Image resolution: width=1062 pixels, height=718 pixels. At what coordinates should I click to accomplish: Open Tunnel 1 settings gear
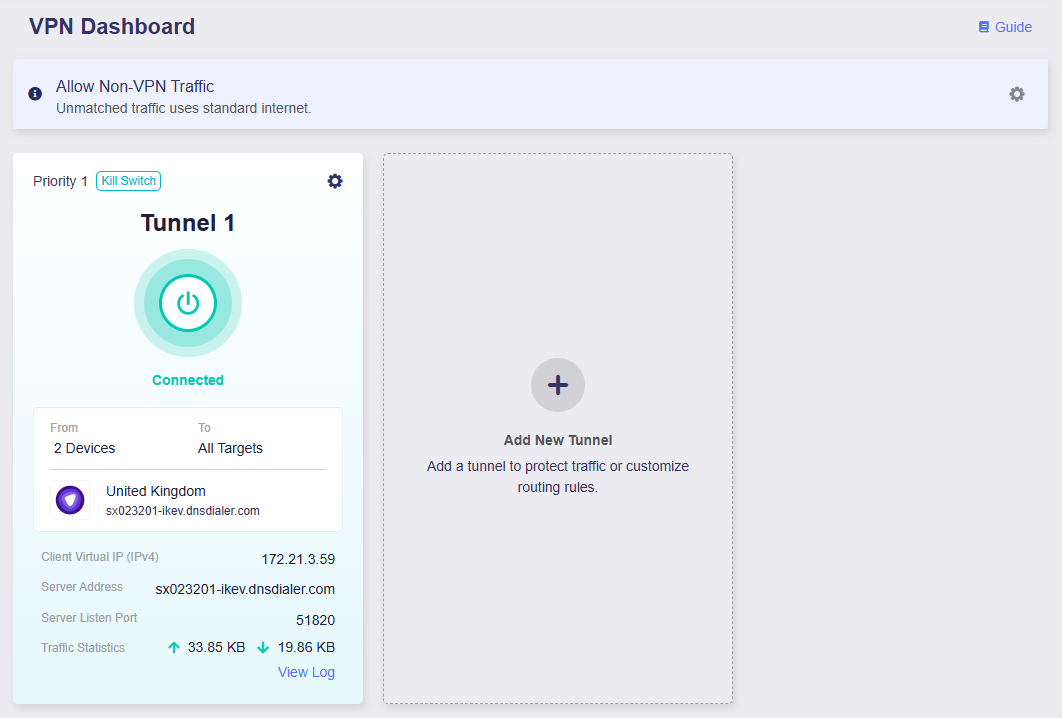(335, 181)
